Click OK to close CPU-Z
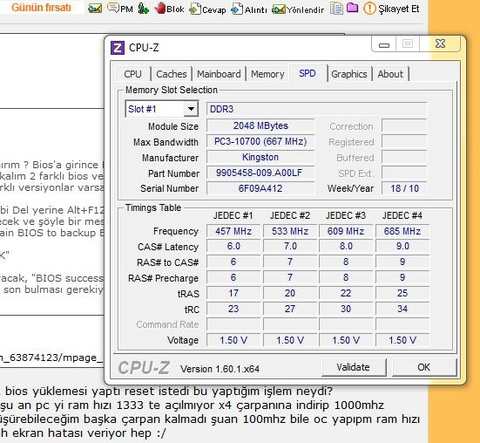 click(424, 367)
